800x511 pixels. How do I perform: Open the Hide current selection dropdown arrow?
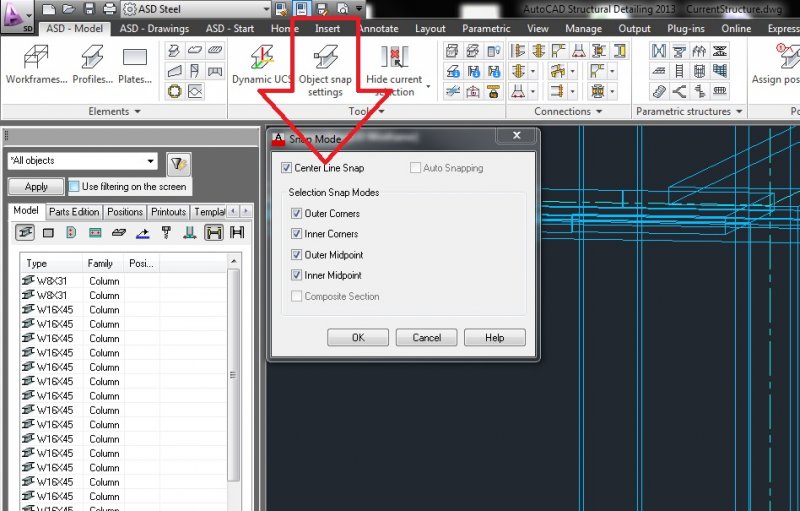click(x=428, y=86)
